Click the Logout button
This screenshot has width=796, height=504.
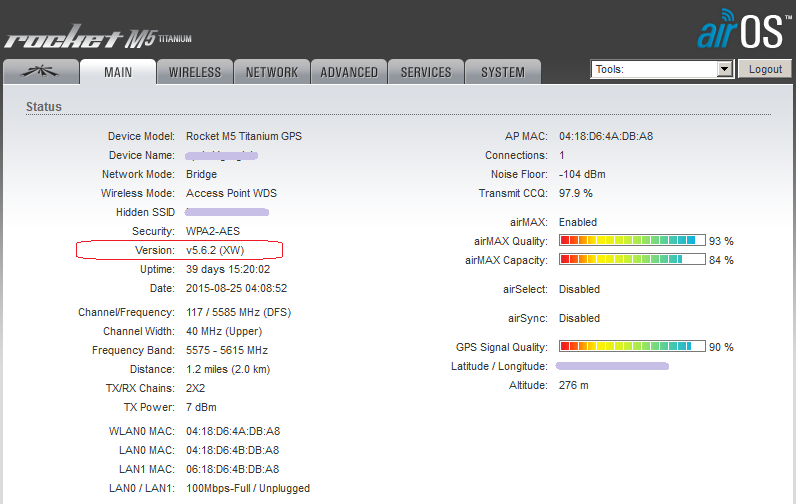765,69
